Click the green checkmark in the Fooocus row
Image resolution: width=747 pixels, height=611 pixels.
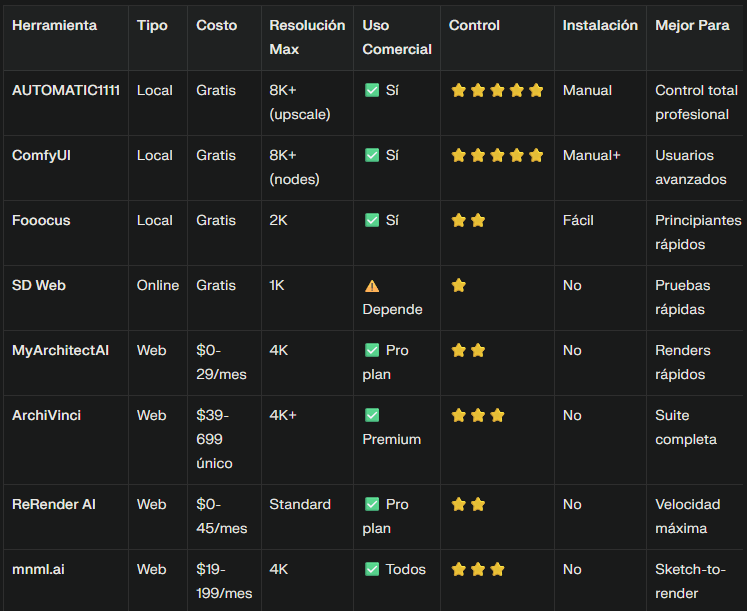[372, 220]
